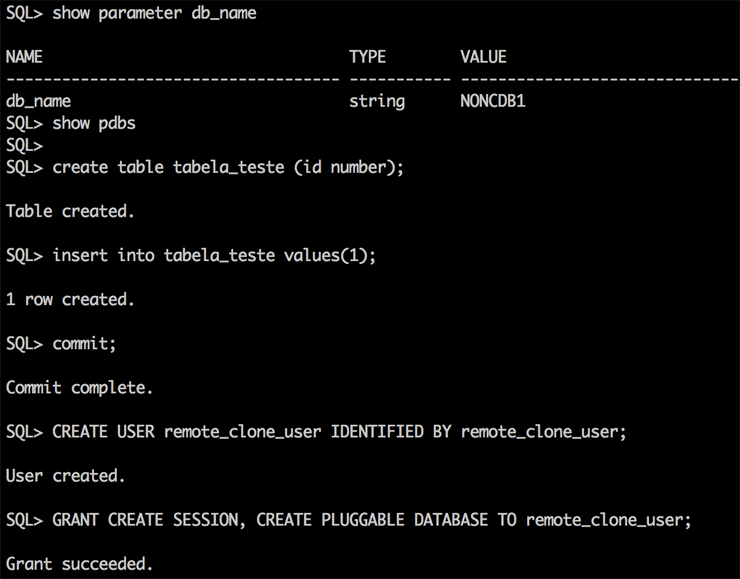The height and width of the screenshot is (579, 740).
Task: Click the "show pdbs" command line
Action: click(93, 123)
